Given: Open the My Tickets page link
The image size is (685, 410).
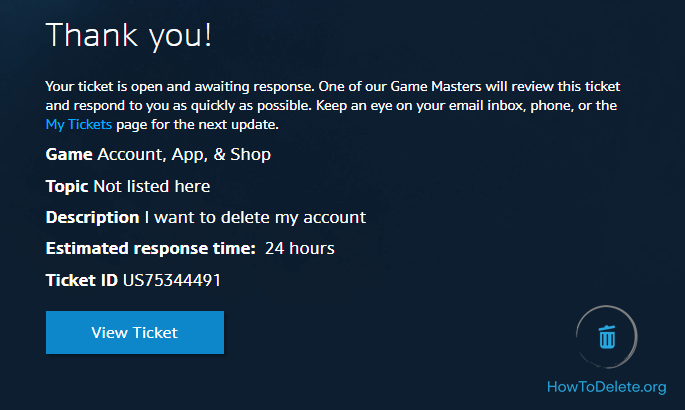Looking at the screenshot, I should tap(78, 125).
